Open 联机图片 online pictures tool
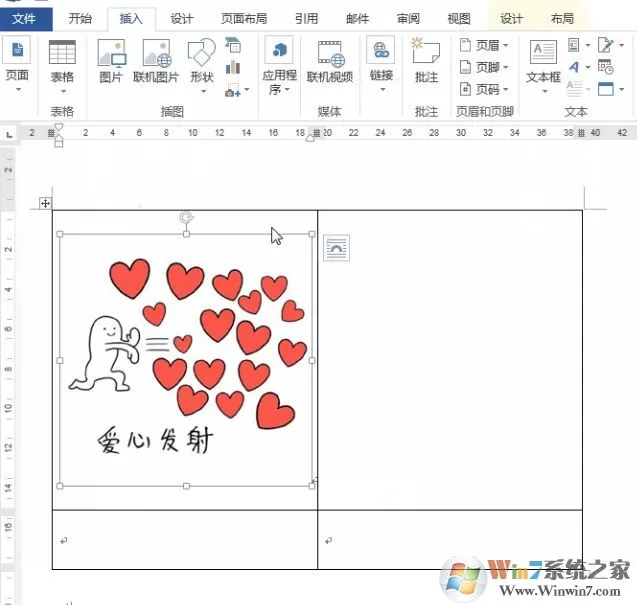The height and width of the screenshot is (605, 637). coord(156,61)
